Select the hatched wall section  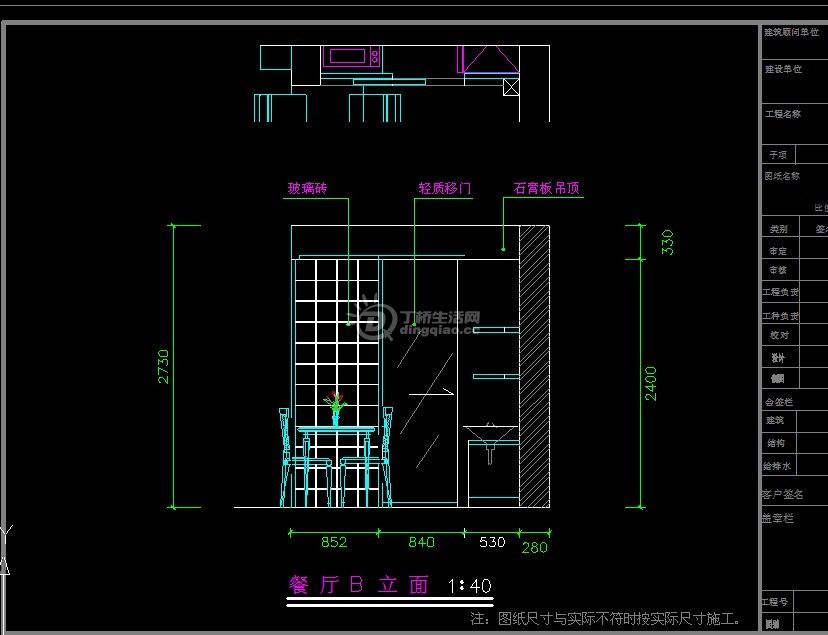(534, 365)
